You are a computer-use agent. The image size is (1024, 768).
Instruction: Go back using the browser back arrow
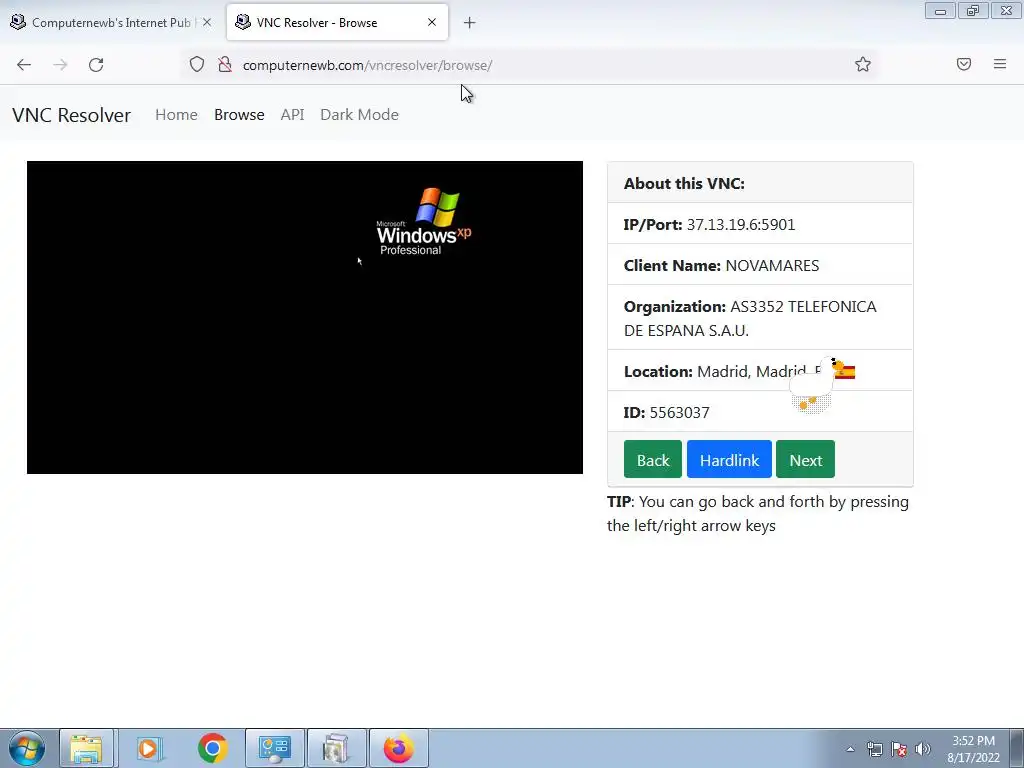pos(24,65)
